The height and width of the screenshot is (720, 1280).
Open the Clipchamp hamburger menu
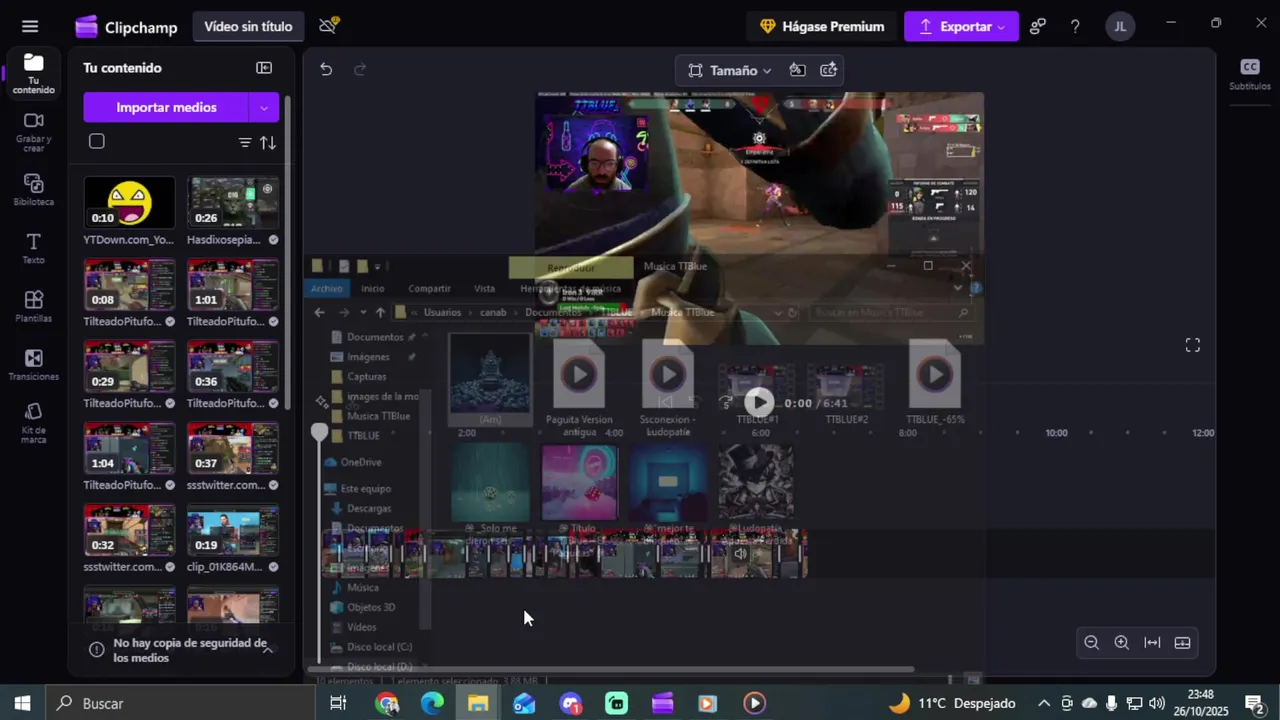(30, 27)
